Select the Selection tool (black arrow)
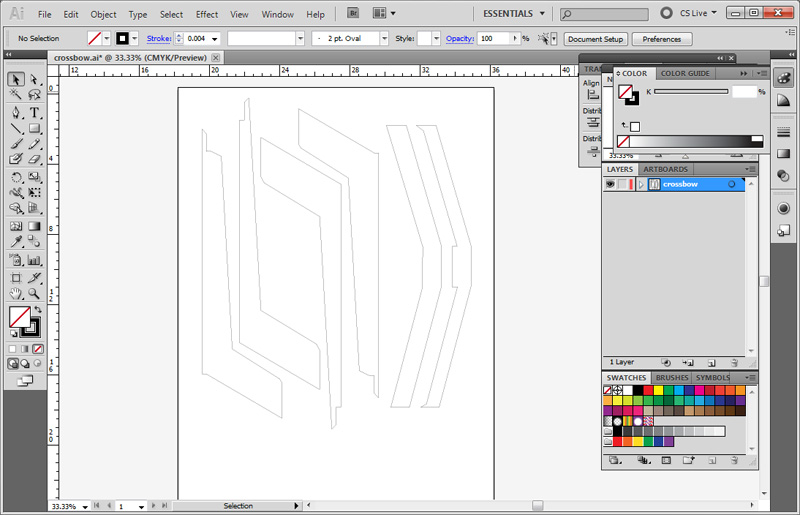The width and height of the screenshot is (800, 515). tap(16, 79)
